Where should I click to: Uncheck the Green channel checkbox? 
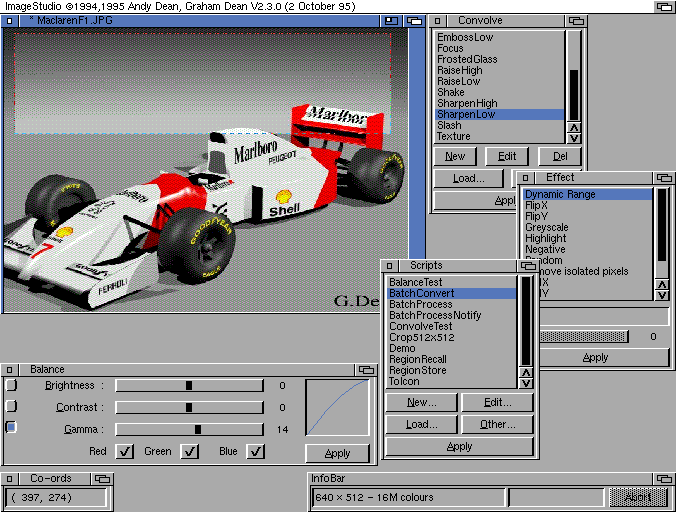point(190,452)
